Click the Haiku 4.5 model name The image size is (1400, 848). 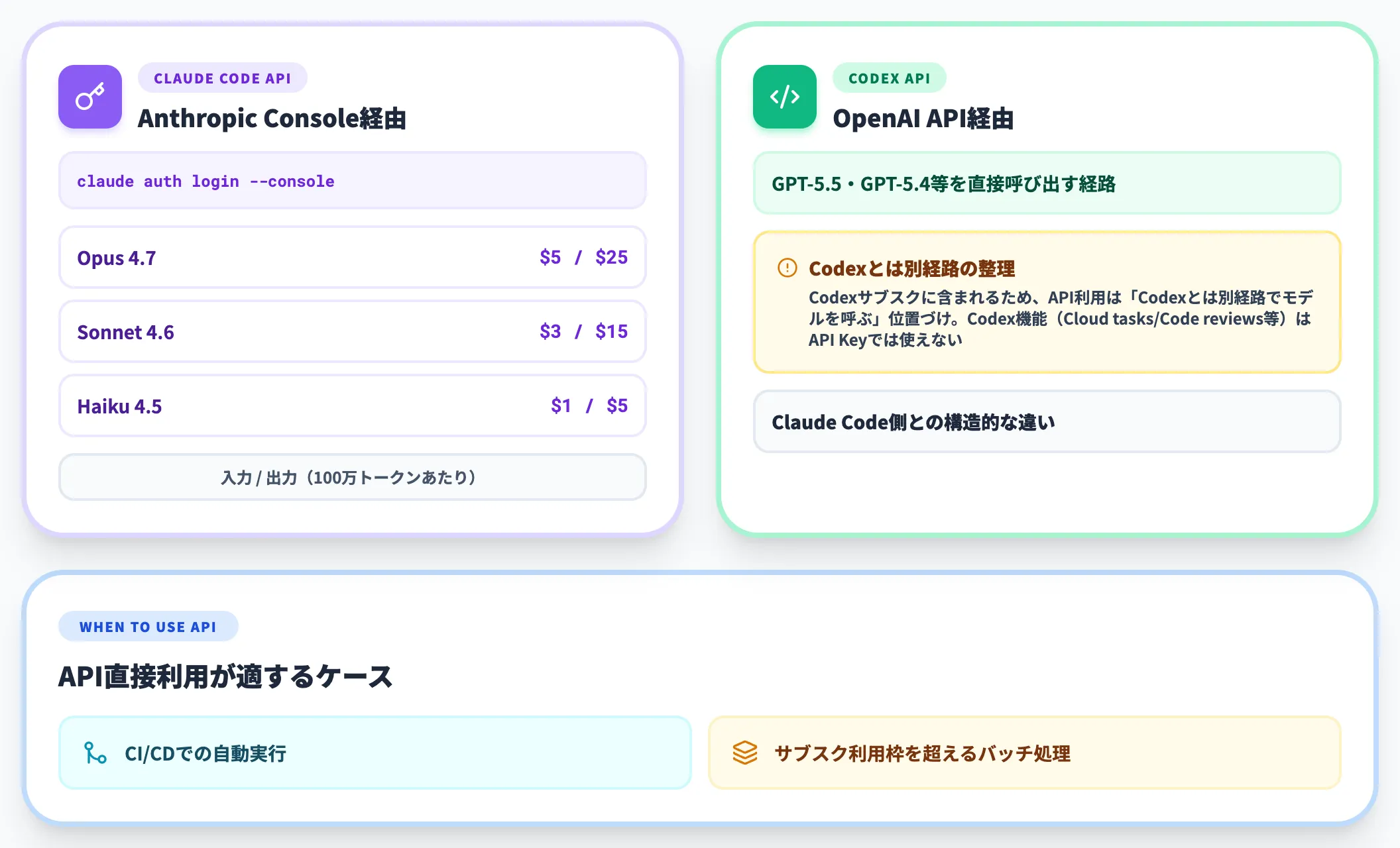[x=119, y=406]
